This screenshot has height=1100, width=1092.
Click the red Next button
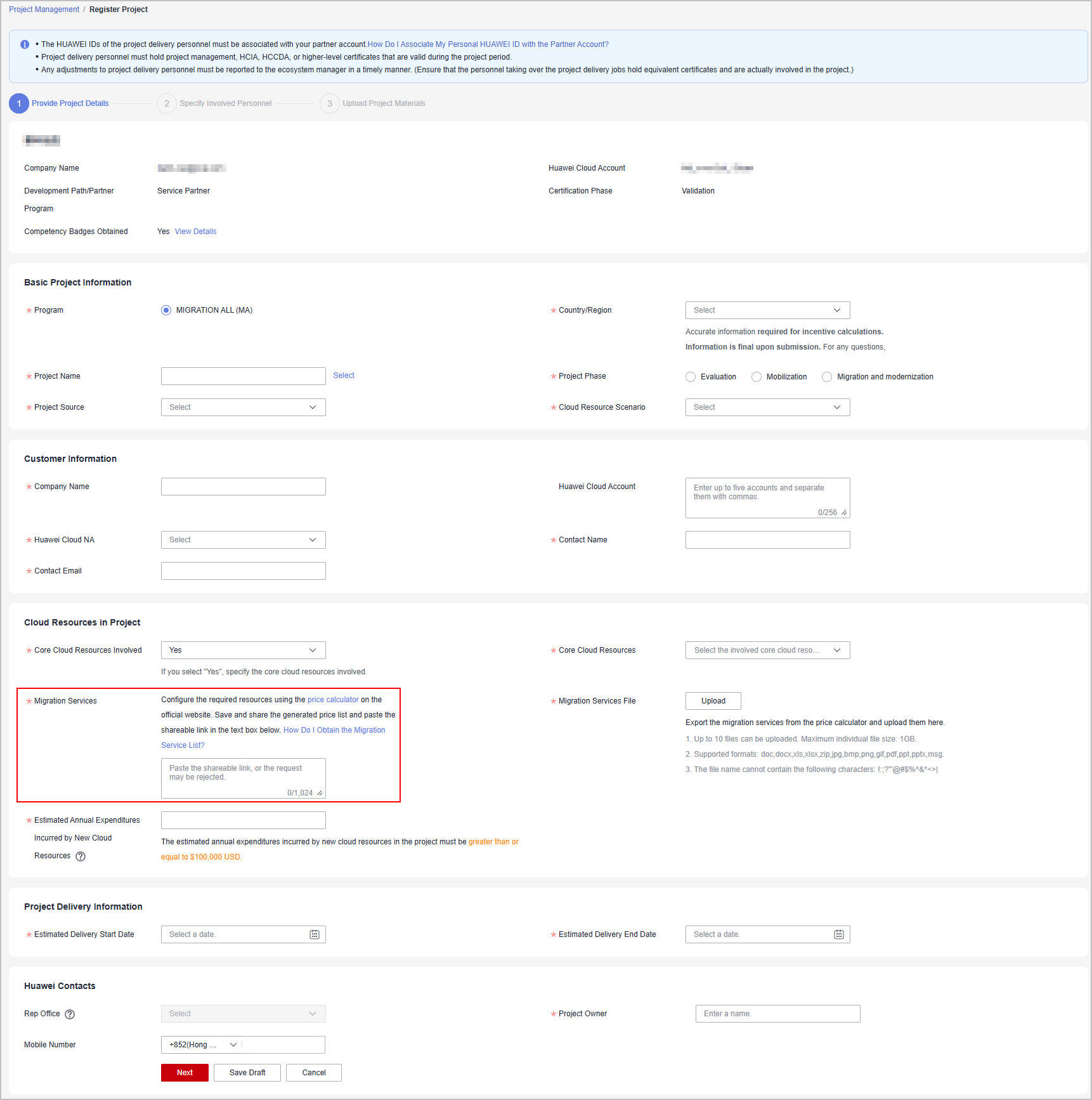185,1073
